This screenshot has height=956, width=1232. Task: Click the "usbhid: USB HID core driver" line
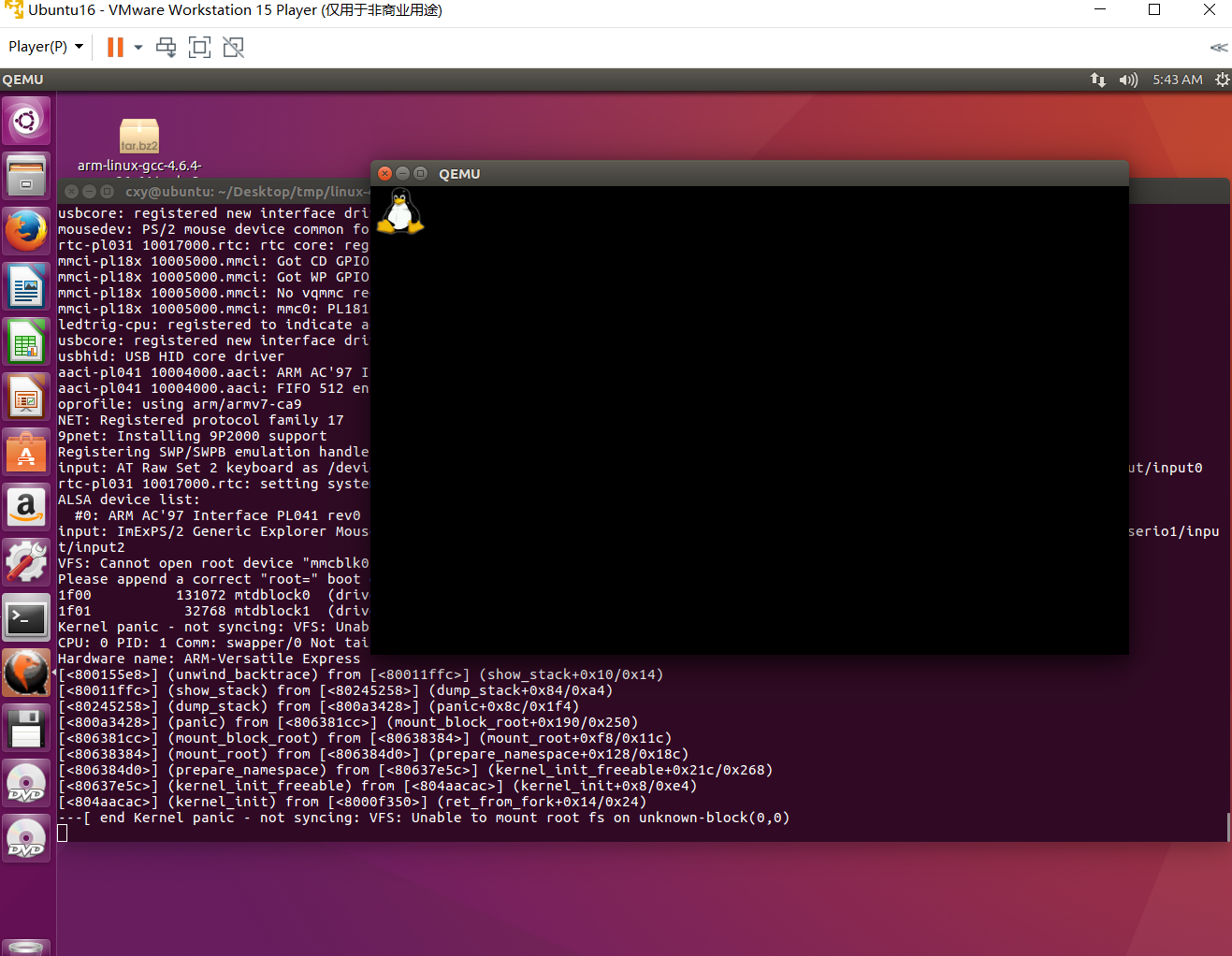[x=171, y=356]
